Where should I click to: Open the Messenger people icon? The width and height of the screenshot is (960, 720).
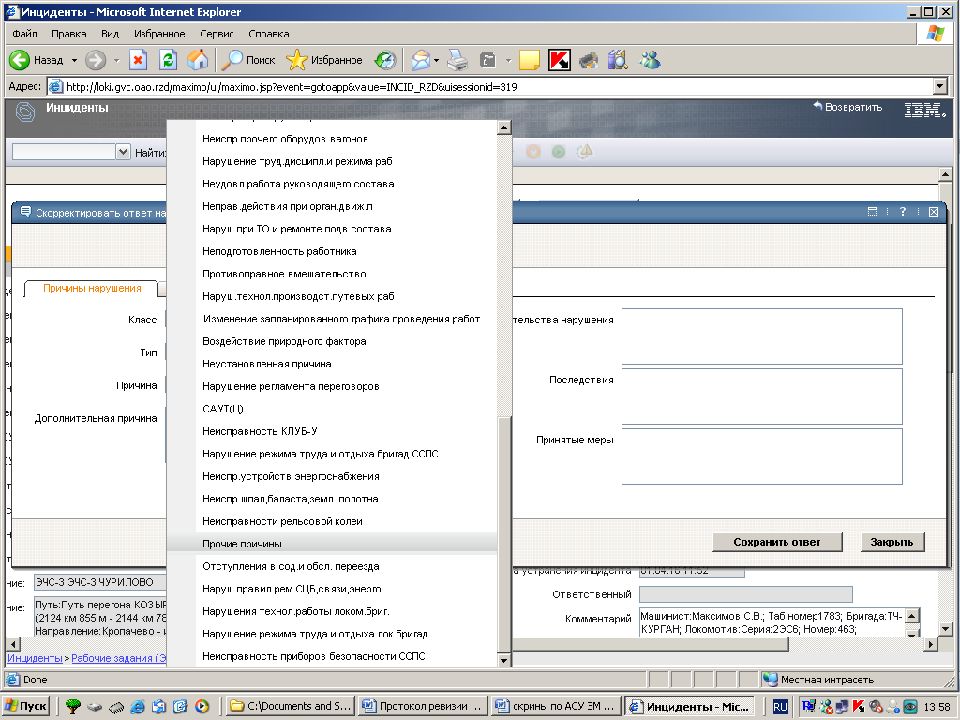[x=650, y=60]
